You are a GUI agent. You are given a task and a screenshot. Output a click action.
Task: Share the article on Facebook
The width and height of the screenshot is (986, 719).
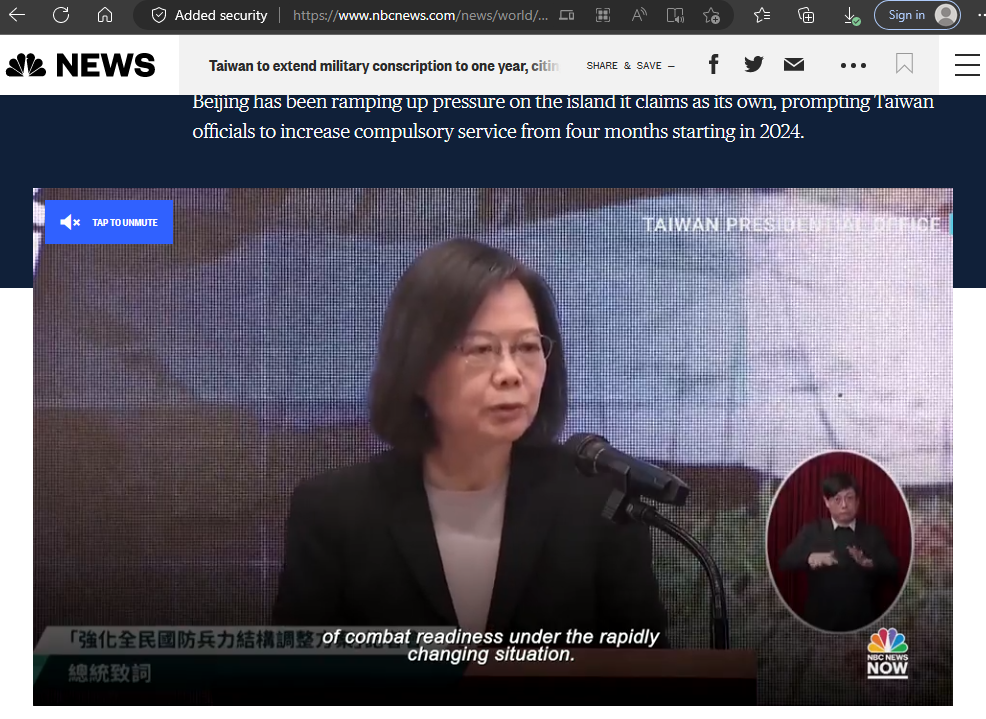[x=714, y=64]
